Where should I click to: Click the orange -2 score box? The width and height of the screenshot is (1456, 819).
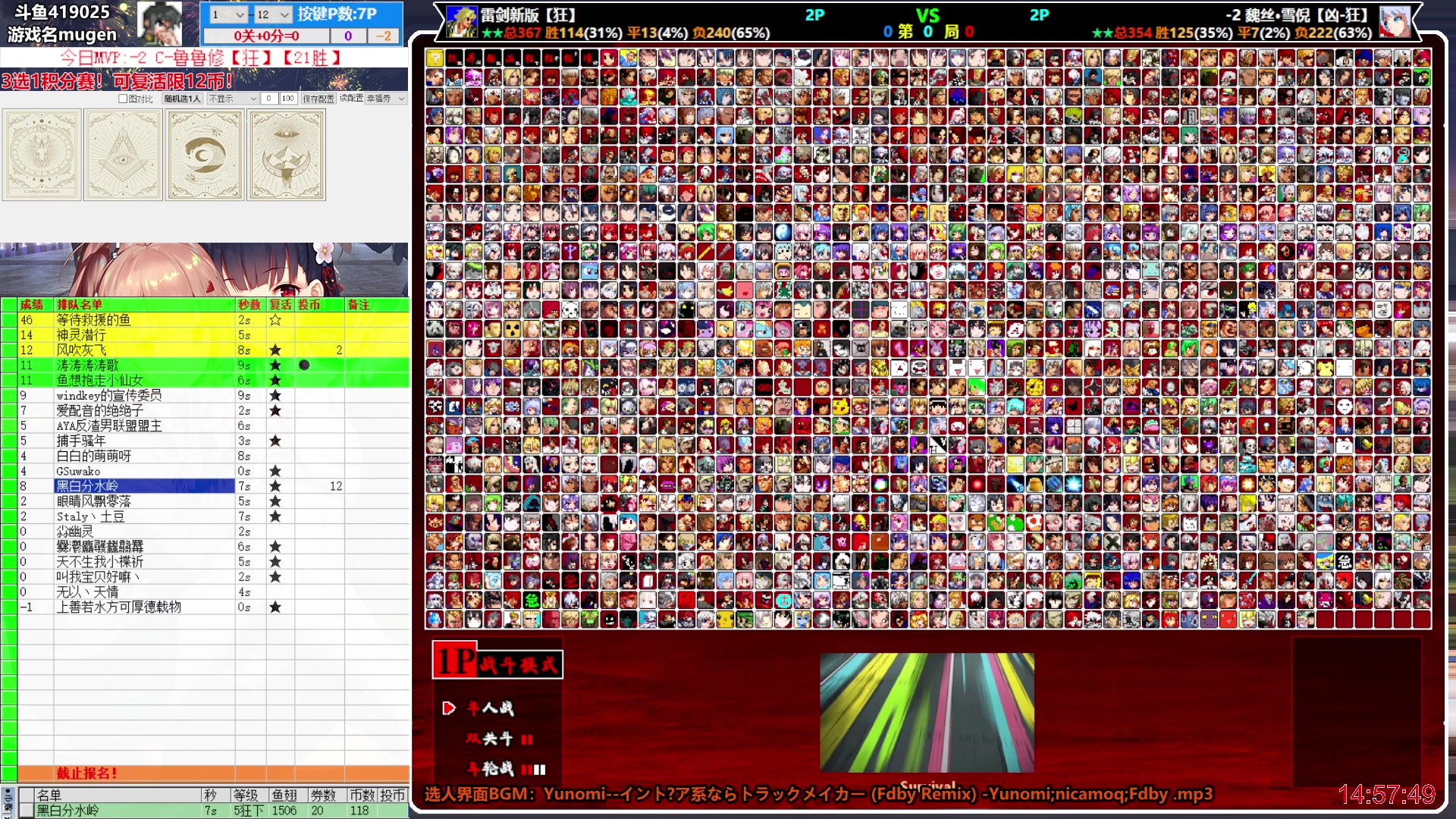[384, 36]
